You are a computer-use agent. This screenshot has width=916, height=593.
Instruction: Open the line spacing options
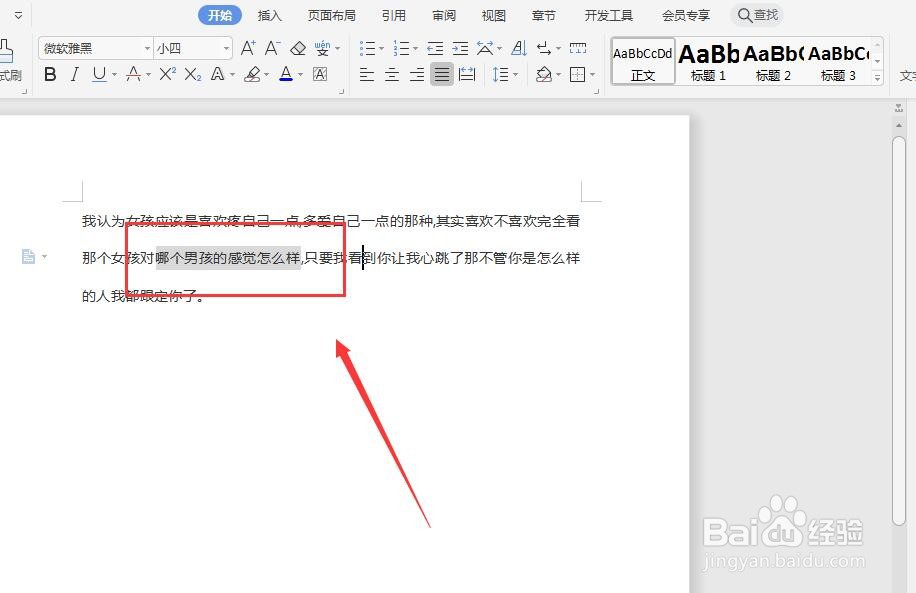[x=505, y=74]
